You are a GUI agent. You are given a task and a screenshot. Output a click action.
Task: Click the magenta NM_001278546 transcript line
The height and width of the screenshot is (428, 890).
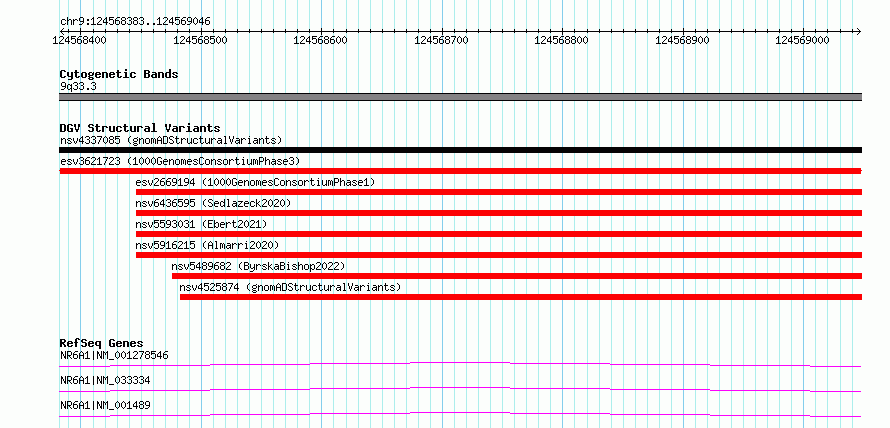tap(461, 364)
